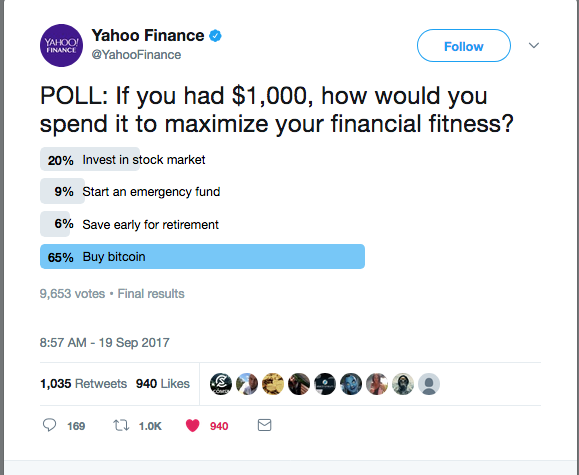Viewport: 579px width, 475px height.
Task: Click the envelope direct message icon
Action: coord(264,425)
